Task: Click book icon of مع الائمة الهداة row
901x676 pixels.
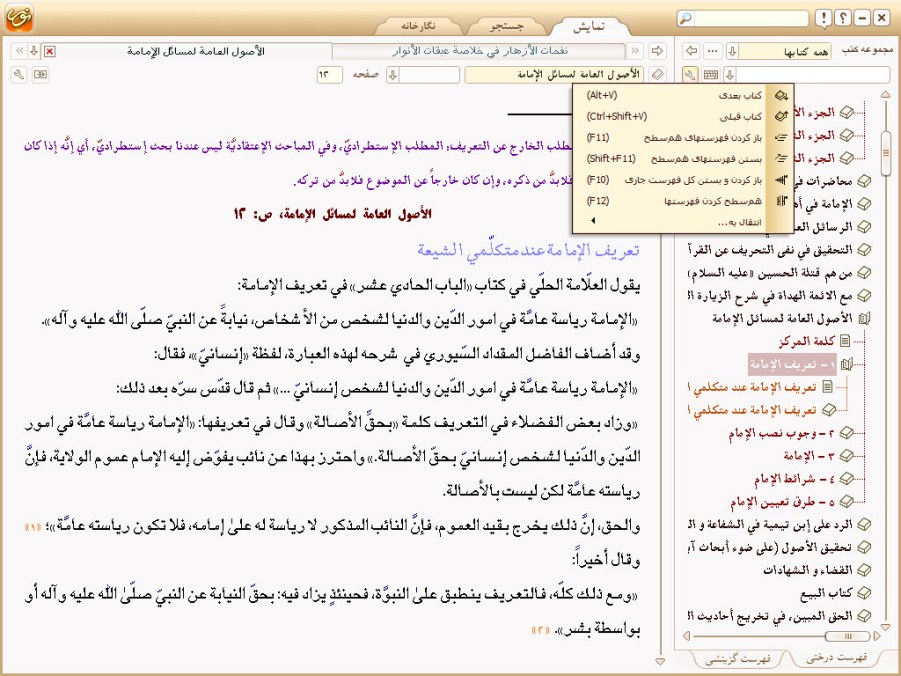Action: 864,295
